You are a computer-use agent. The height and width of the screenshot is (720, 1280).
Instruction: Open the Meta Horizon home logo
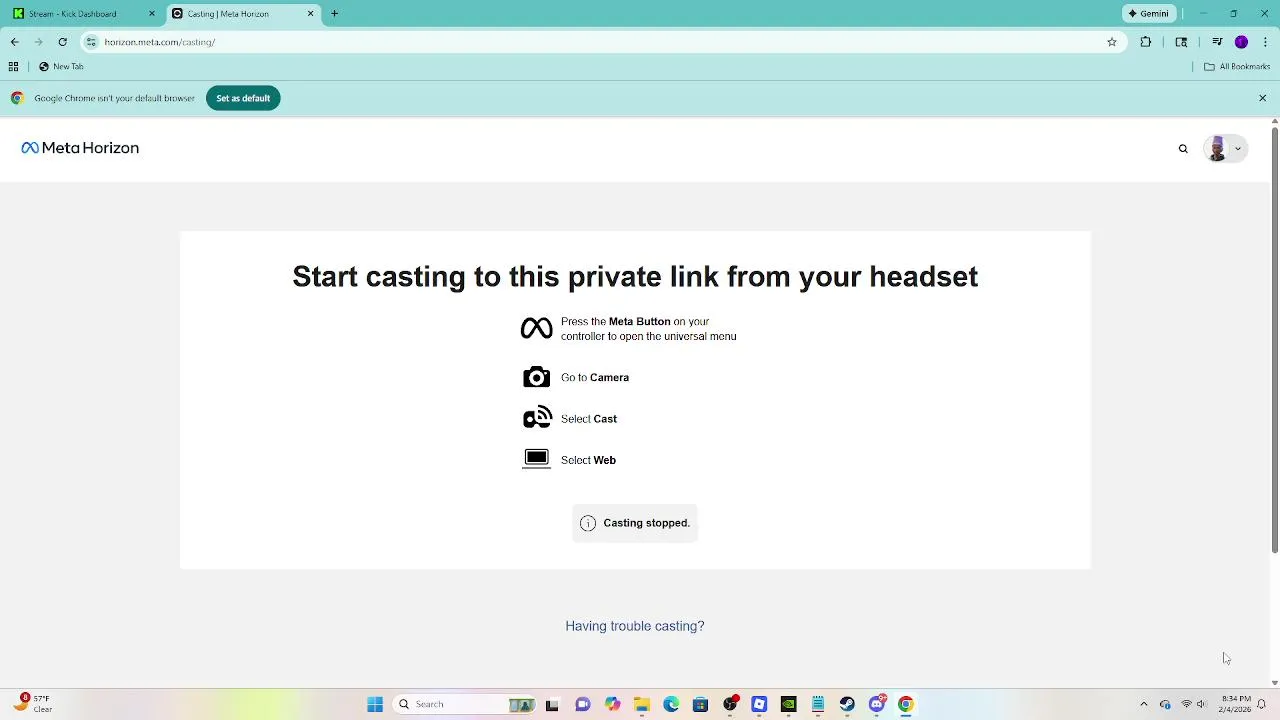[x=80, y=148]
